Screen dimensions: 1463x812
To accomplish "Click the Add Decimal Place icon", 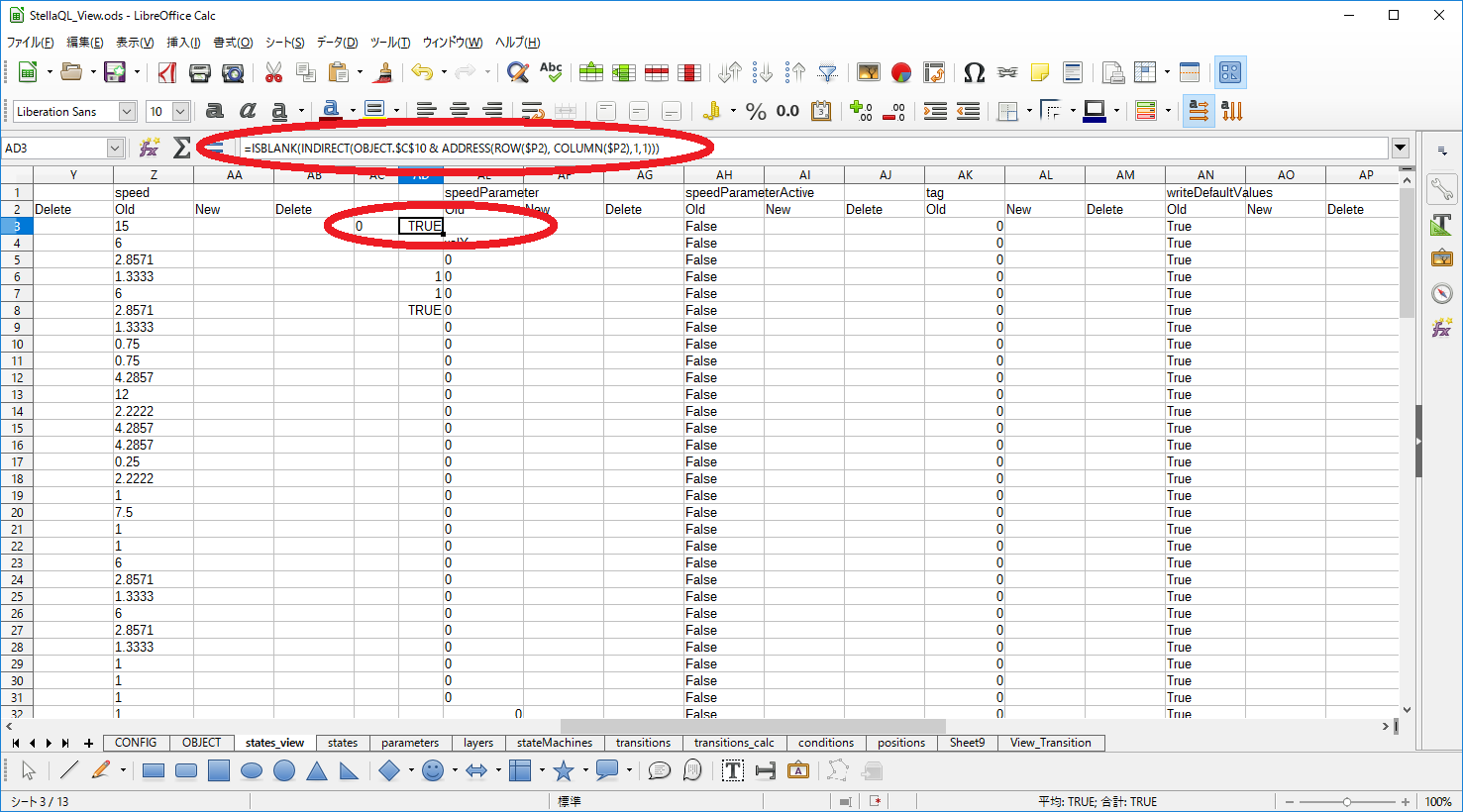I will 861,111.
